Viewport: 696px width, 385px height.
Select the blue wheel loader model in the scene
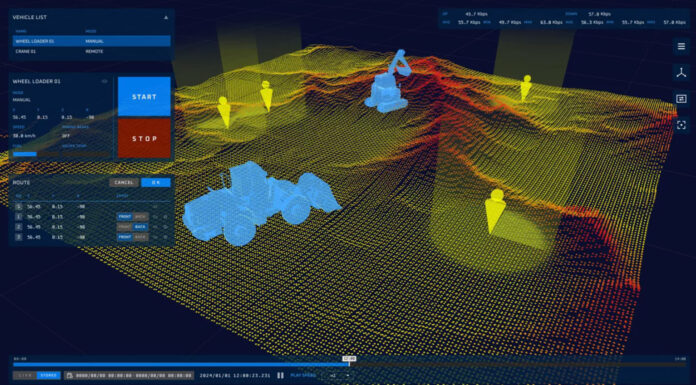click(x=261, y=202)
